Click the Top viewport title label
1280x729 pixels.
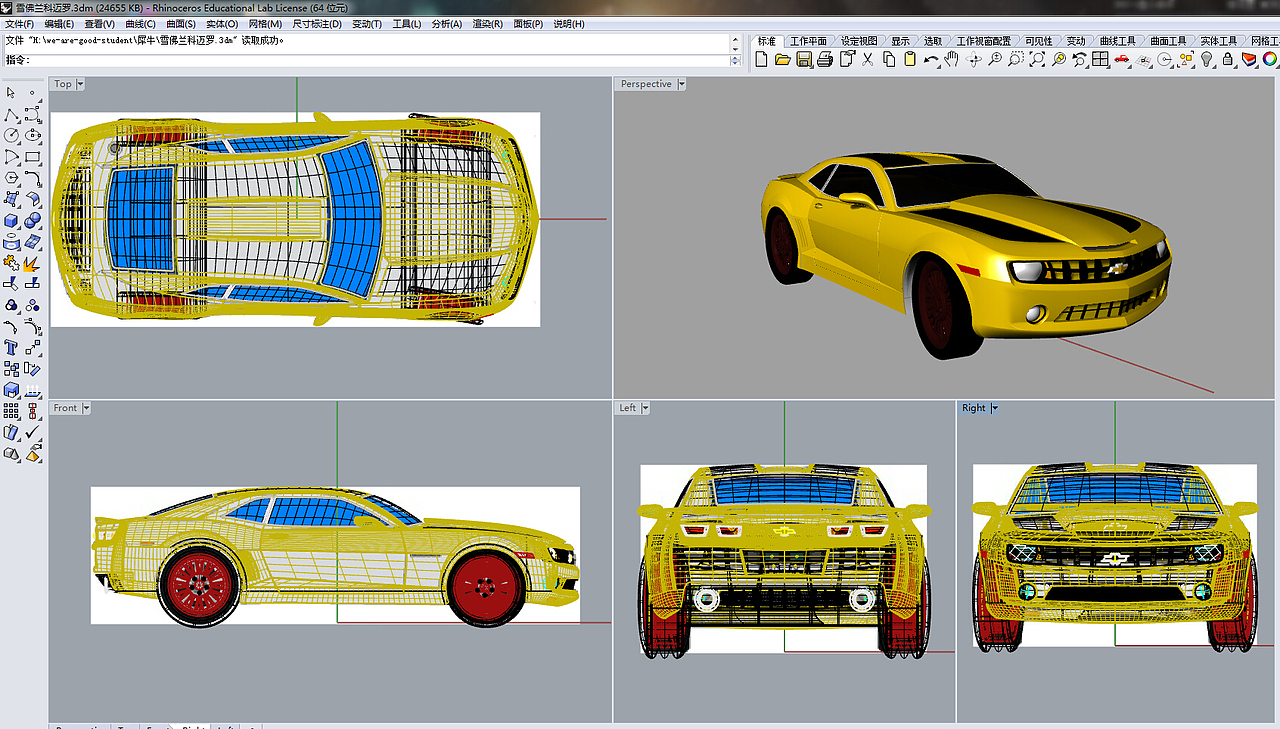tap(63, 84)
